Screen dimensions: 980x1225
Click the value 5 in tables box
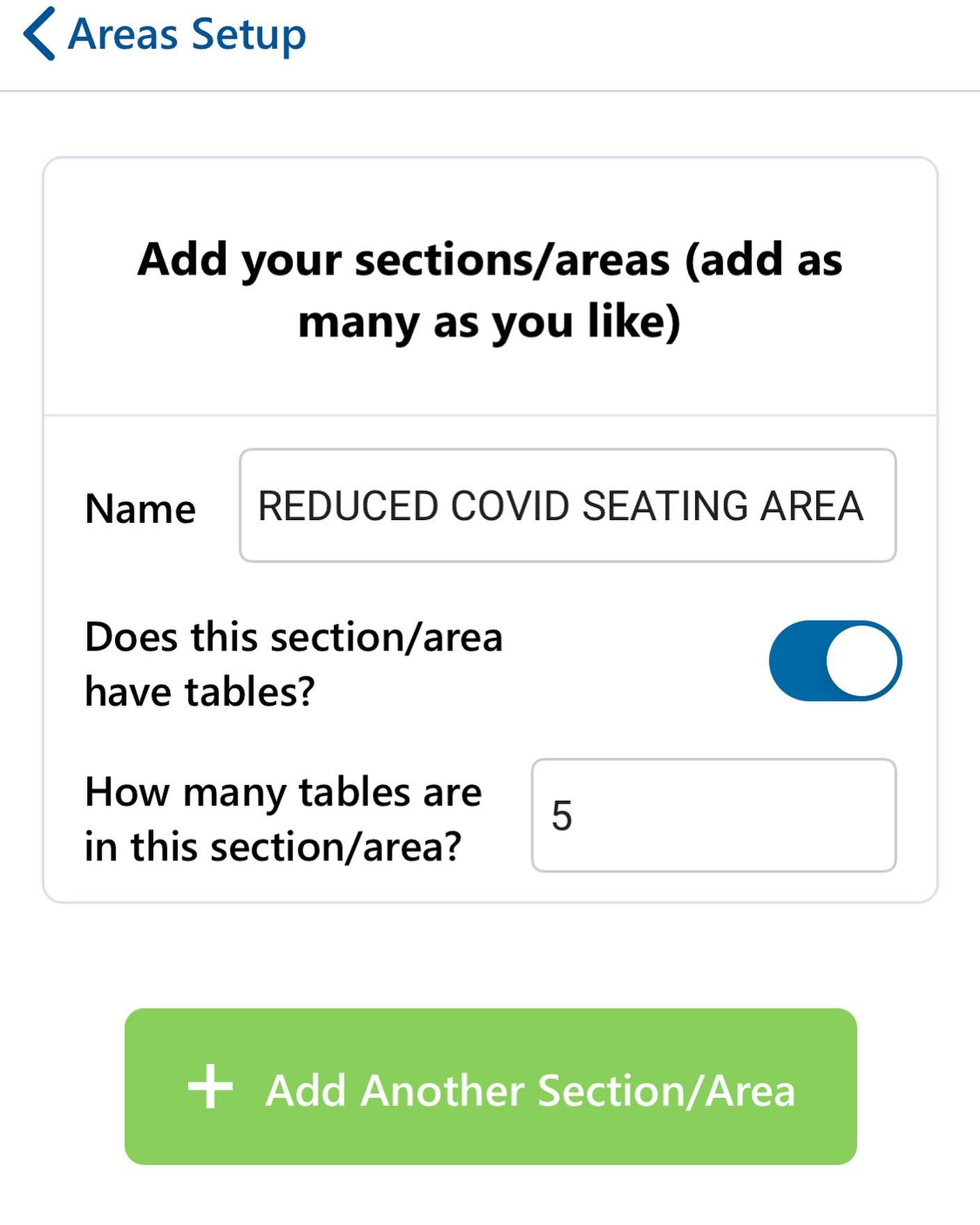tap(562, 815)
